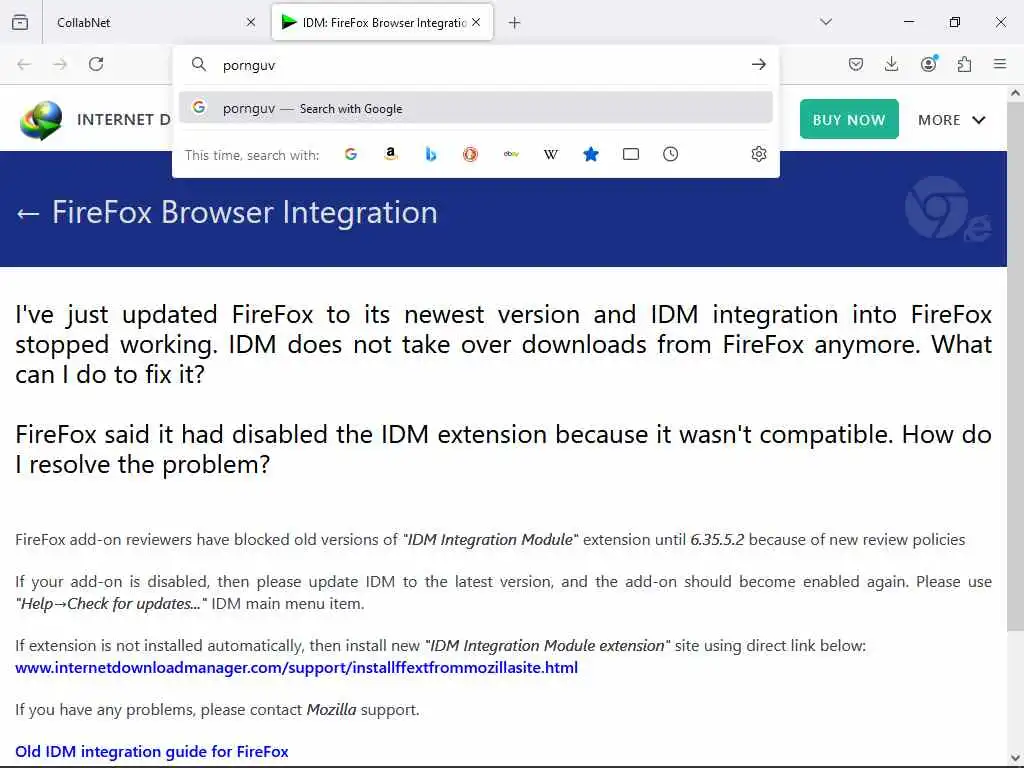Search in bookmarks star icon
Viewport: 1024px width, 768px height.
point(590,154)
